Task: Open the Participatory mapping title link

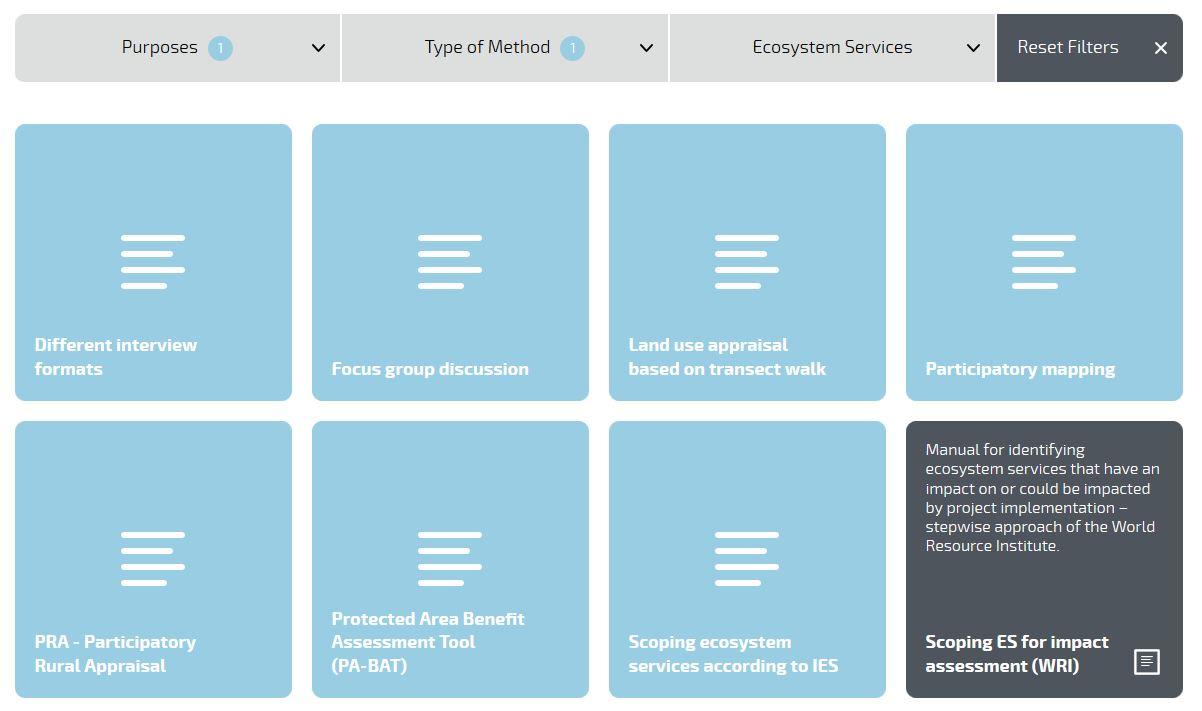Action: [1020, 369]
